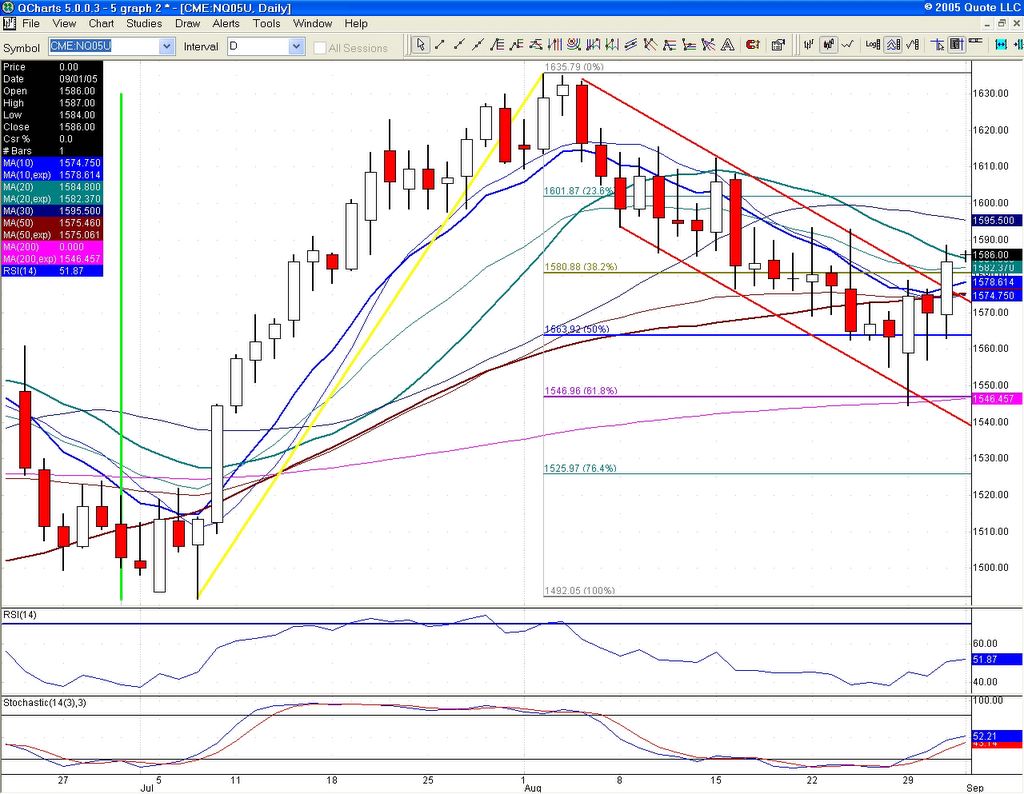
Task: Click the '1563.92 (50%)' Fibonacci label
Action: [x=577, y=329]
